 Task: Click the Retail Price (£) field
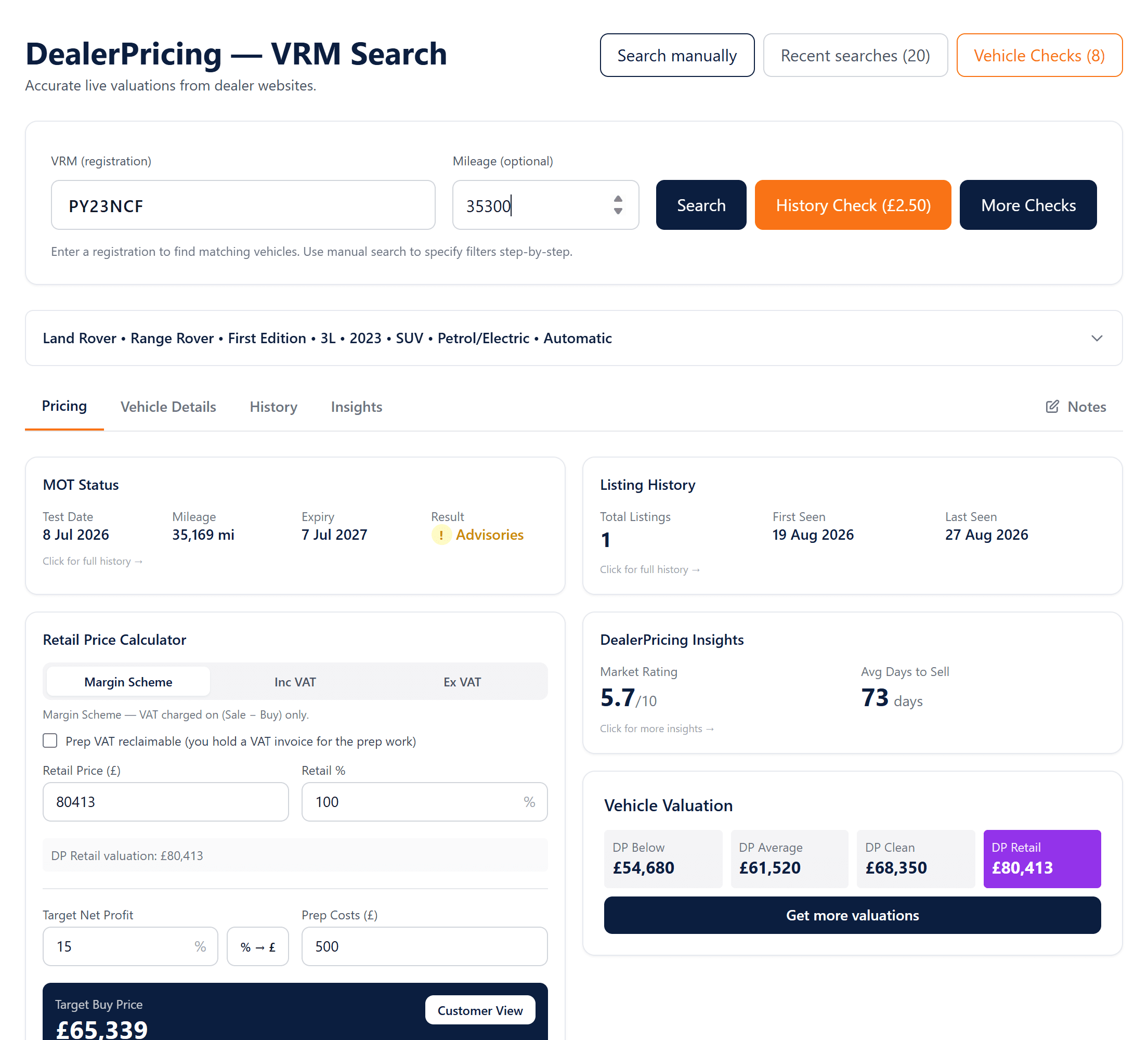(166, 802)
